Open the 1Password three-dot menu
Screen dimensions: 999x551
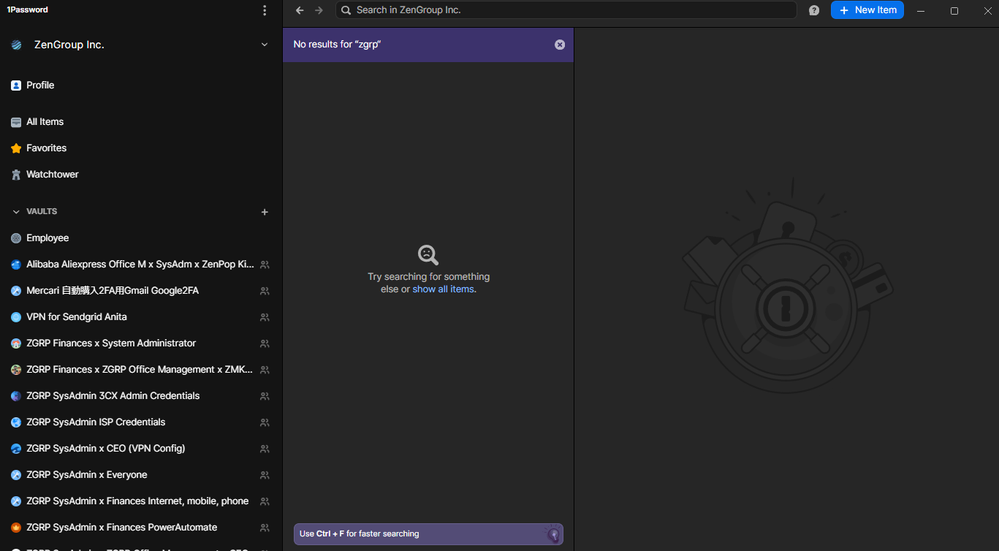pyautogui.click(x=264, y=10)
